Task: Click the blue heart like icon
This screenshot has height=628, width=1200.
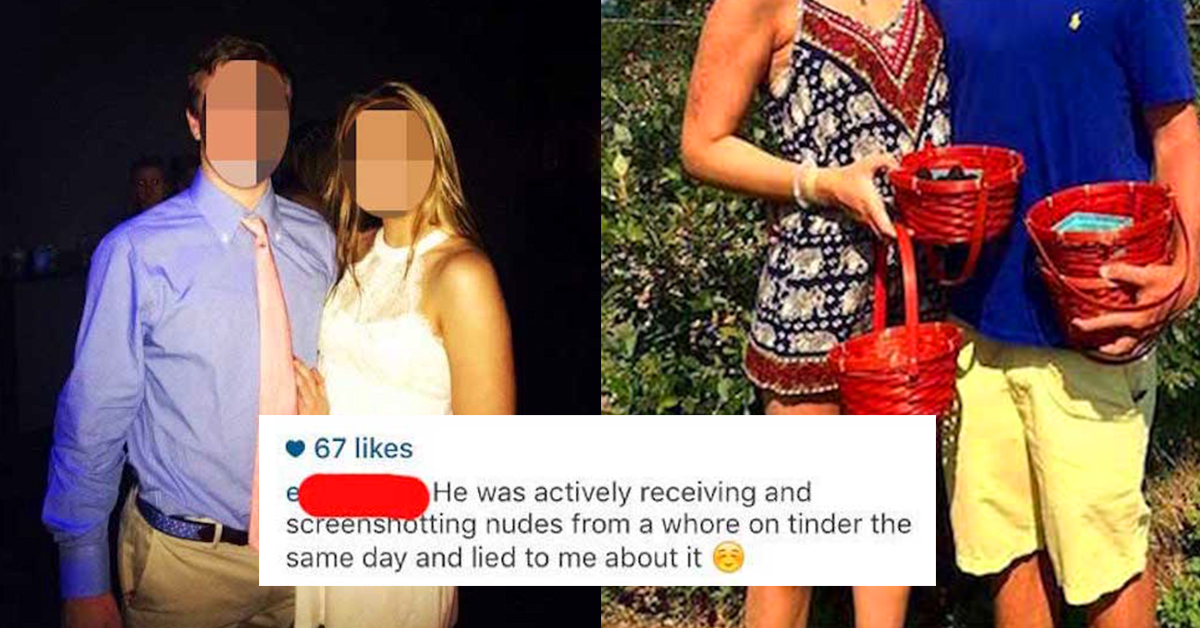Action: [296, 449]
